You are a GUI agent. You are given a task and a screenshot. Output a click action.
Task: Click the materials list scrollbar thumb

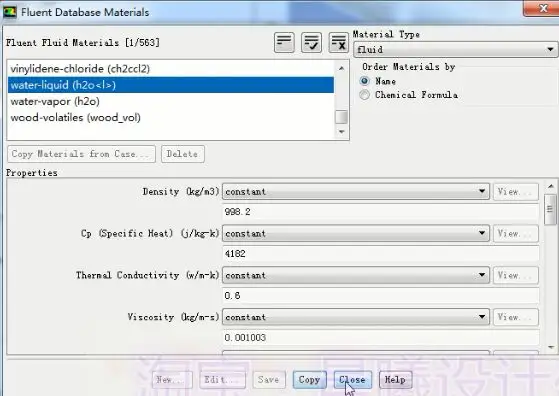(x=342, y=117)
